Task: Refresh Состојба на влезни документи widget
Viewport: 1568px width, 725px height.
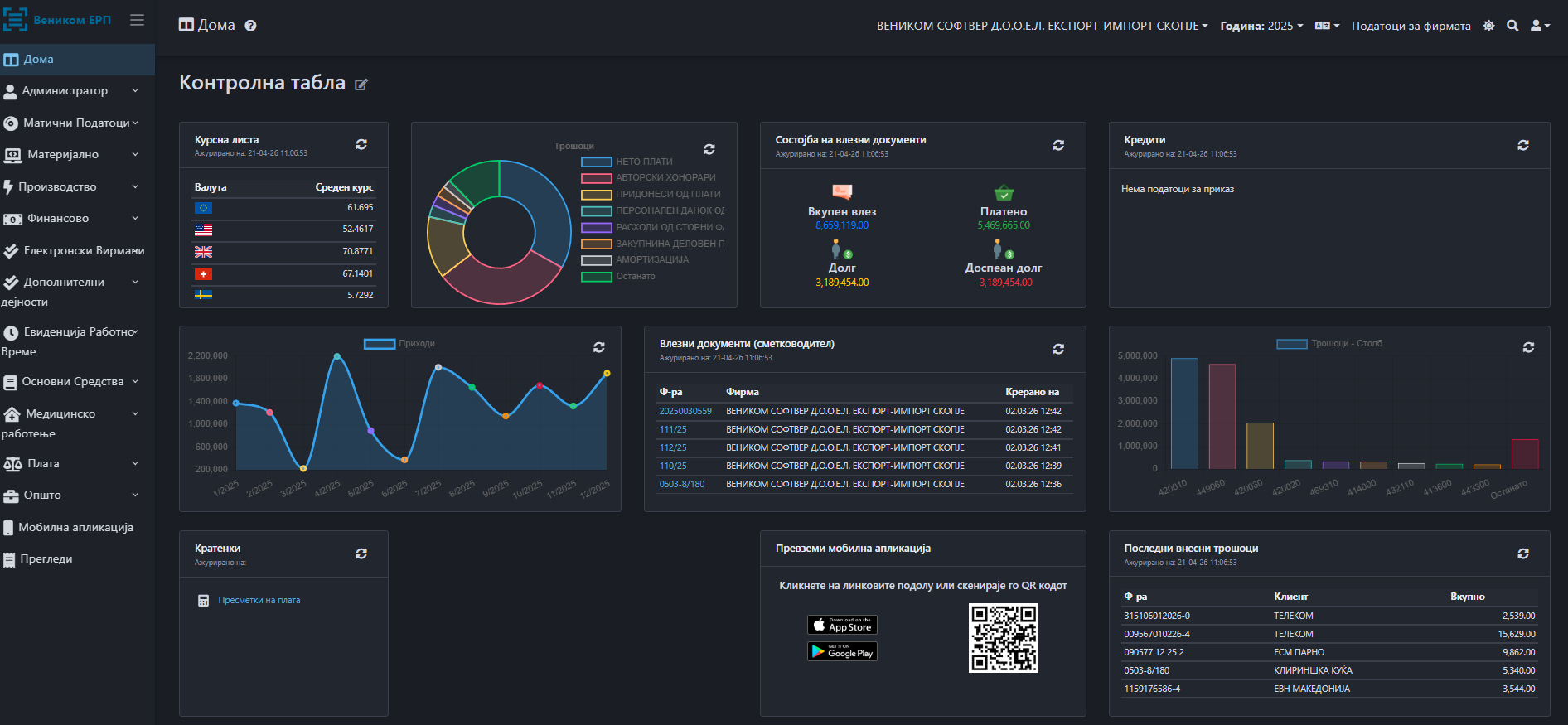Action: click(1058, 145)
